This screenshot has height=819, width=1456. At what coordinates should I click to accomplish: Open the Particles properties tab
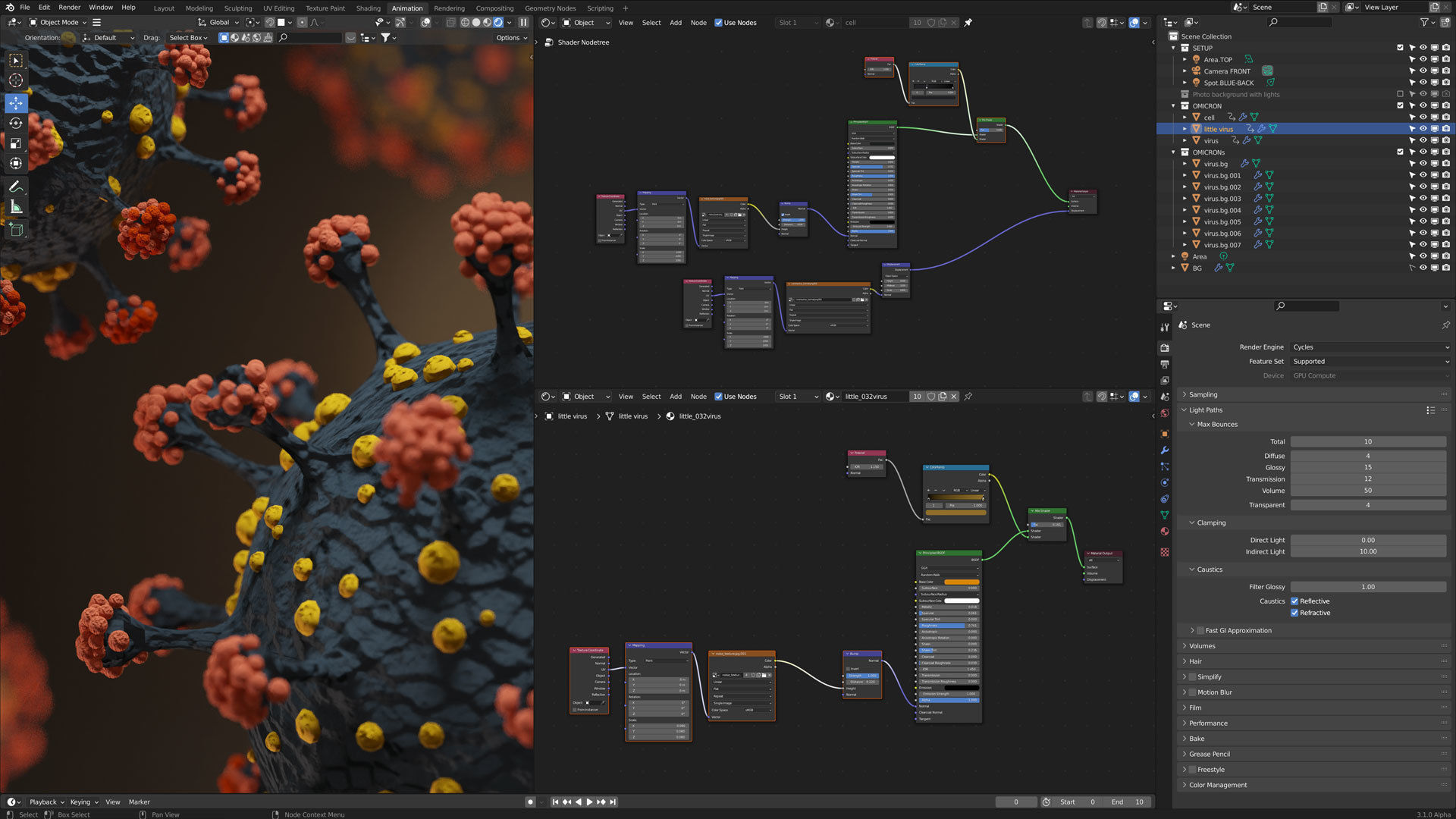click(x=1165, y=466)
